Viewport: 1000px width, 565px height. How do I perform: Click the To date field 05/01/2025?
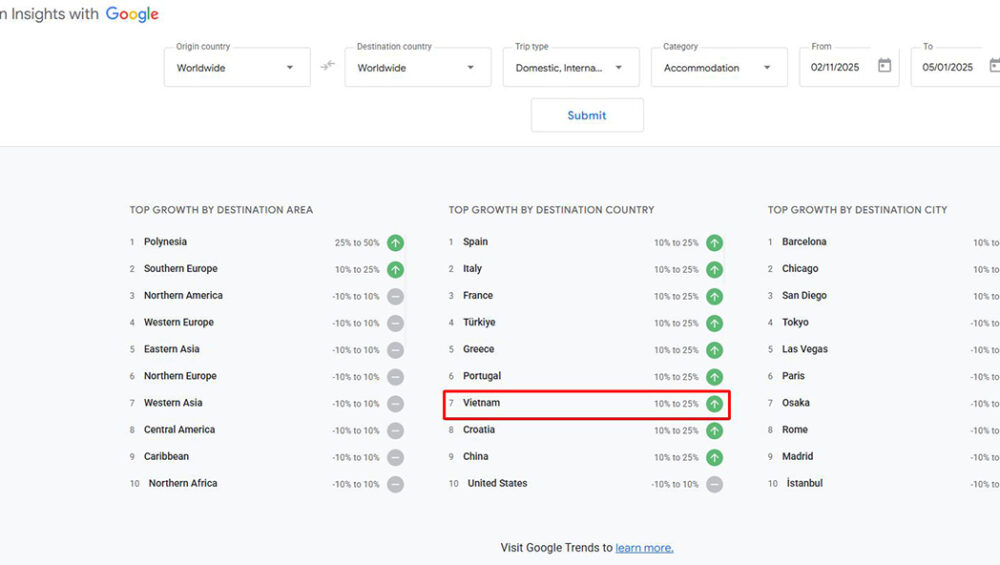click(x=948, y=68)
